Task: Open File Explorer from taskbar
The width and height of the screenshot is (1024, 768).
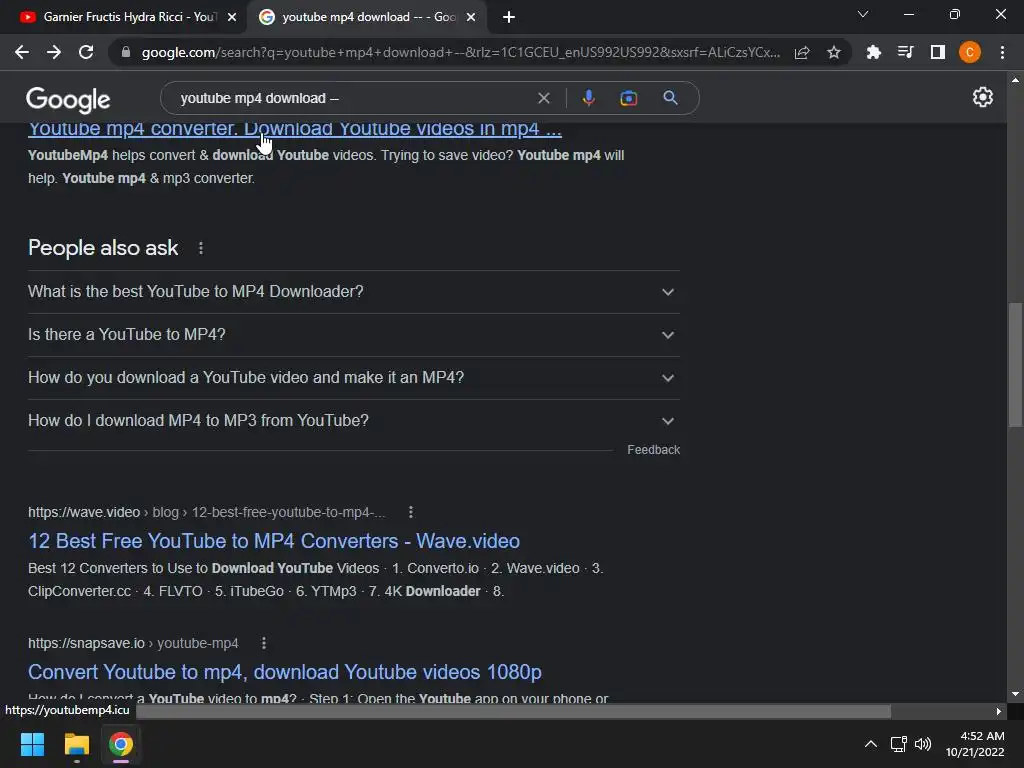Action: [76, 744]
